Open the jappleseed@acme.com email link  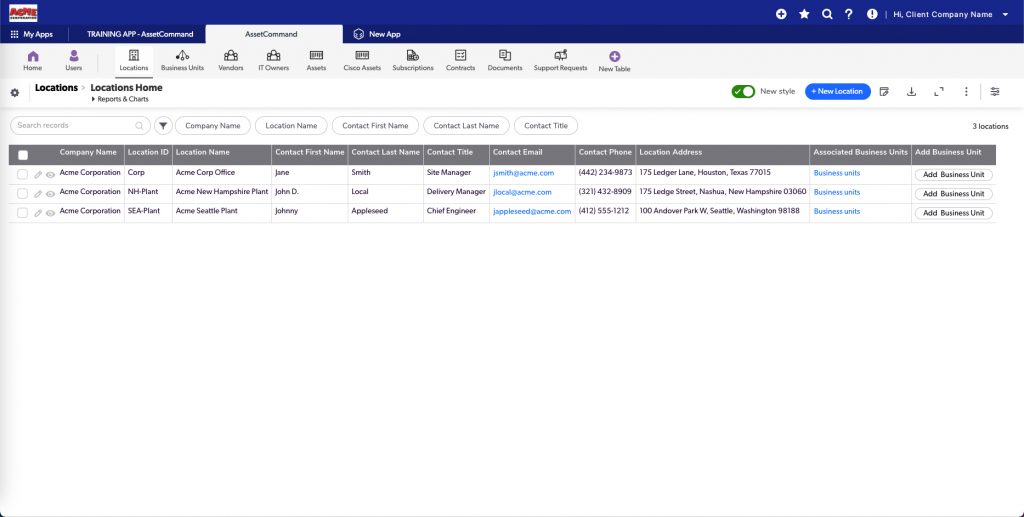pyautogui.click(x=532, y=212)
